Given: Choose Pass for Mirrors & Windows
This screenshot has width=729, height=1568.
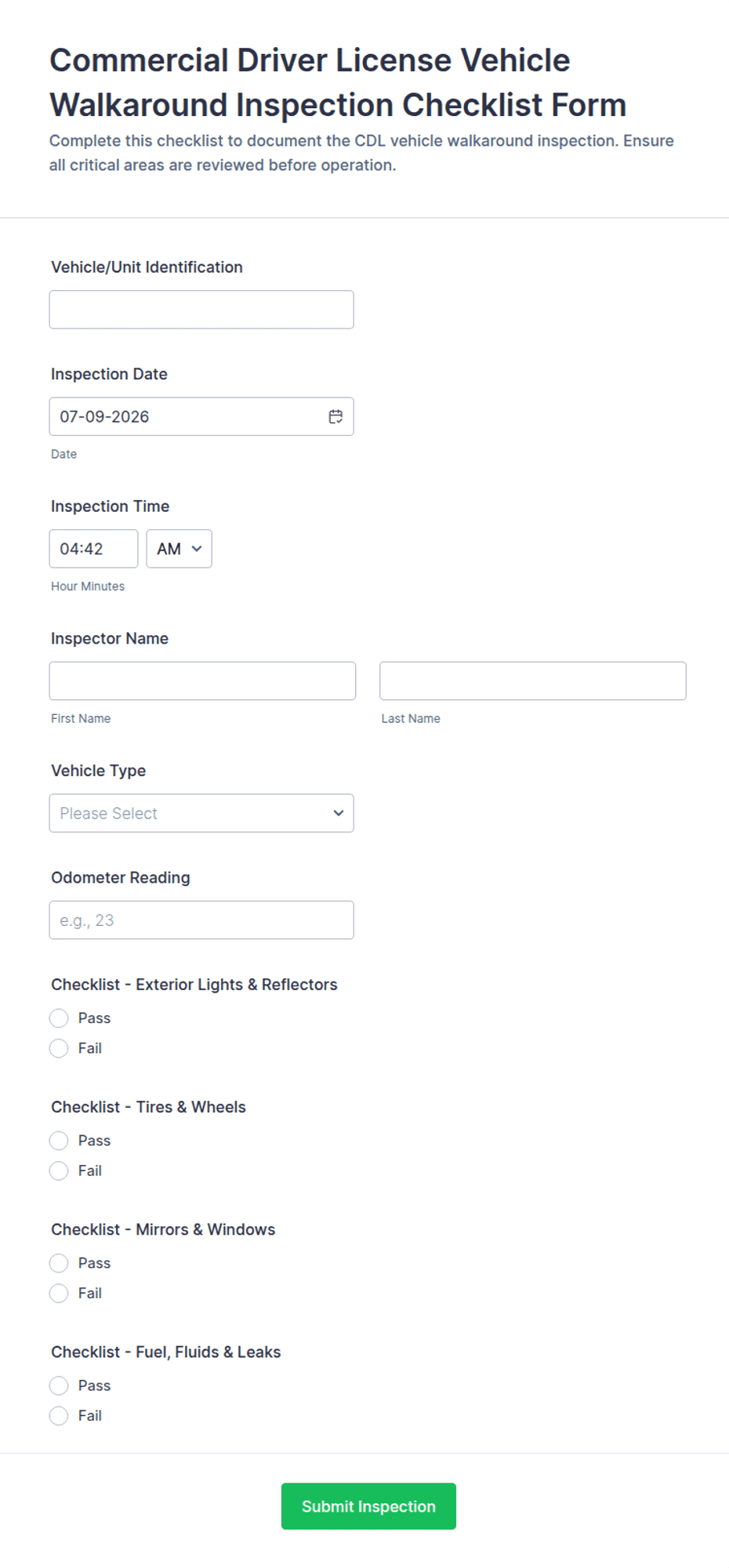Looking at the screenshot, I should [x=59, y=1263].
